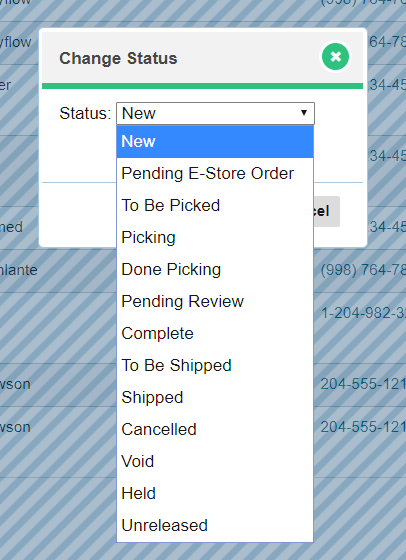
Task: Pick the Picking status option
Action: tap(215, 238)
